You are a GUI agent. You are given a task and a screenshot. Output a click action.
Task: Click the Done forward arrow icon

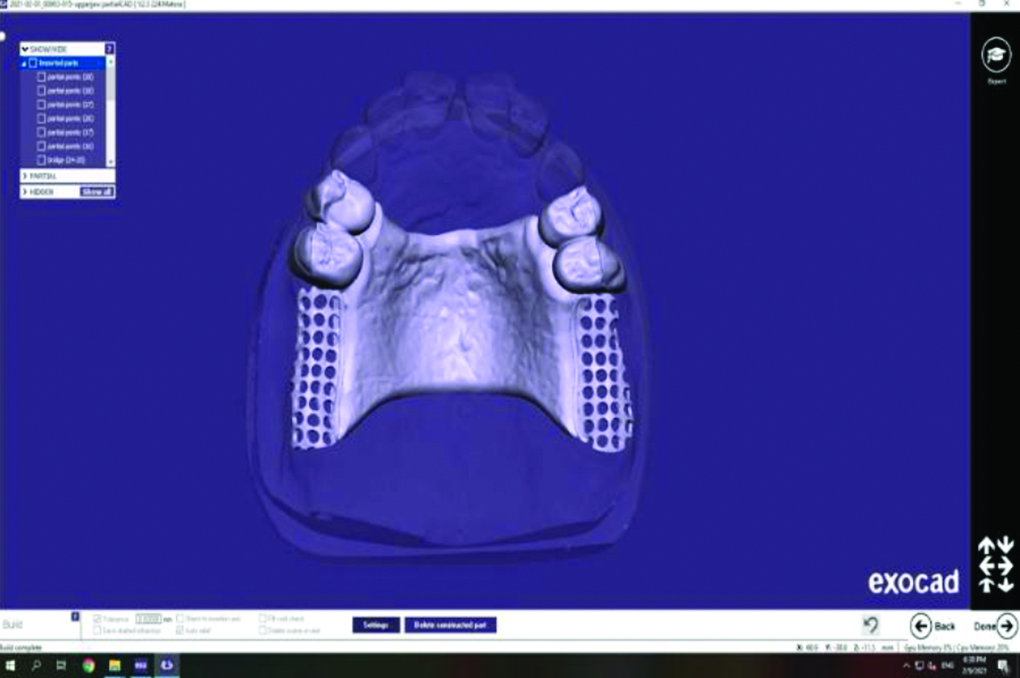(x=1006, y=626)
